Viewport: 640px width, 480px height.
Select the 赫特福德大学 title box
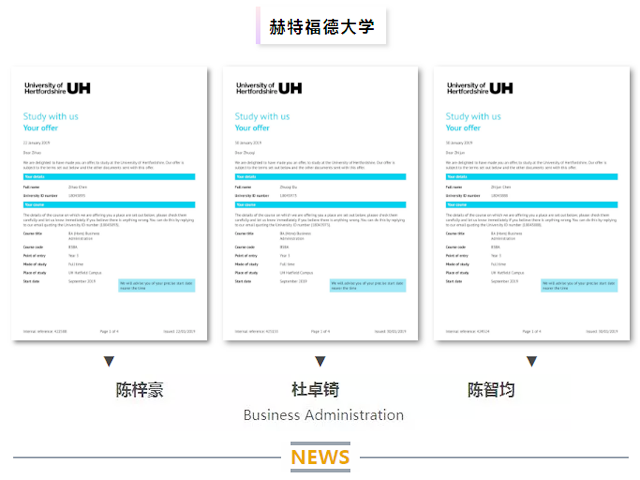321,27
